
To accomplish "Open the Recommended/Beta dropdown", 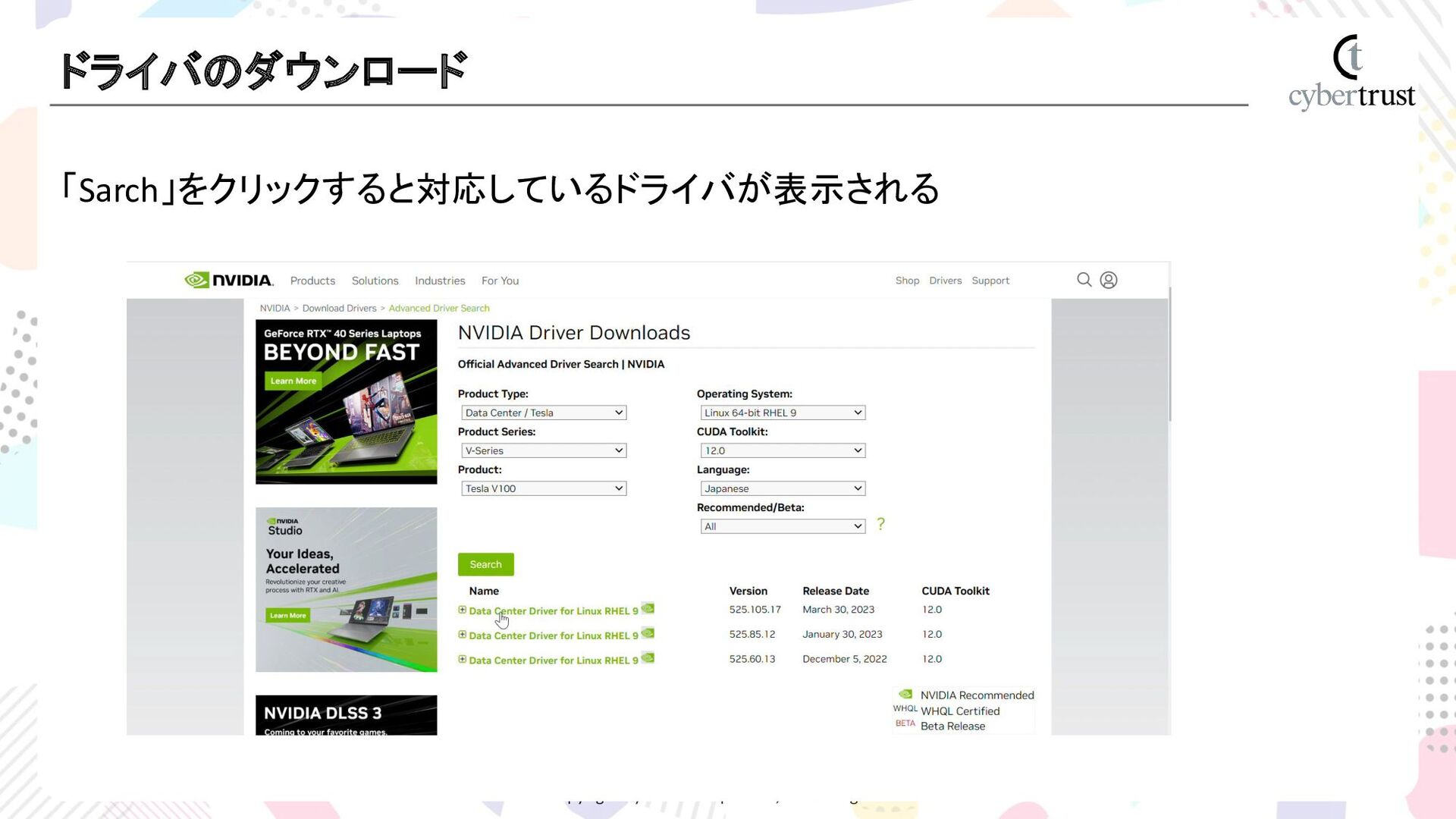I will pyautogui.click(x=783, y=526).
